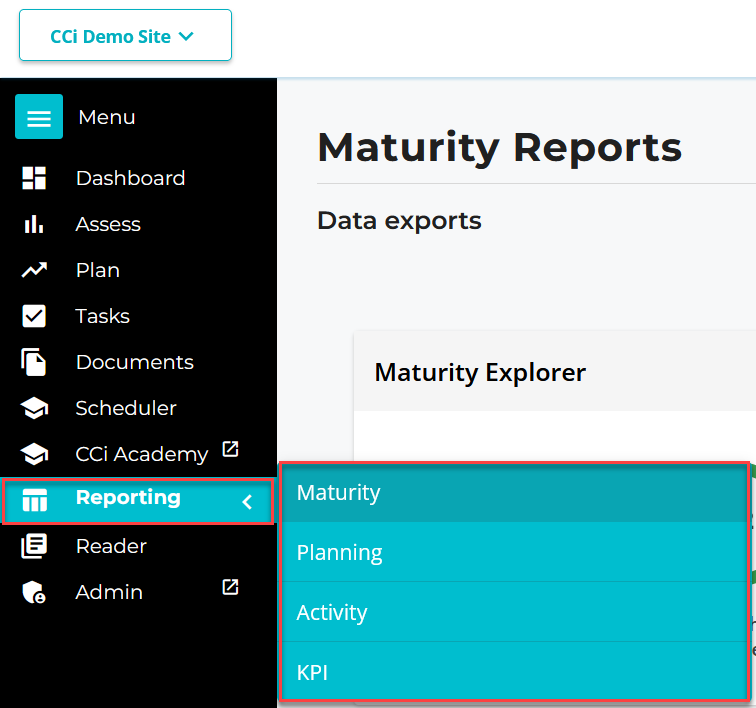Go to the Documents menu label
The height and width of the screenshot is (708, 756).
coord(134,362)
